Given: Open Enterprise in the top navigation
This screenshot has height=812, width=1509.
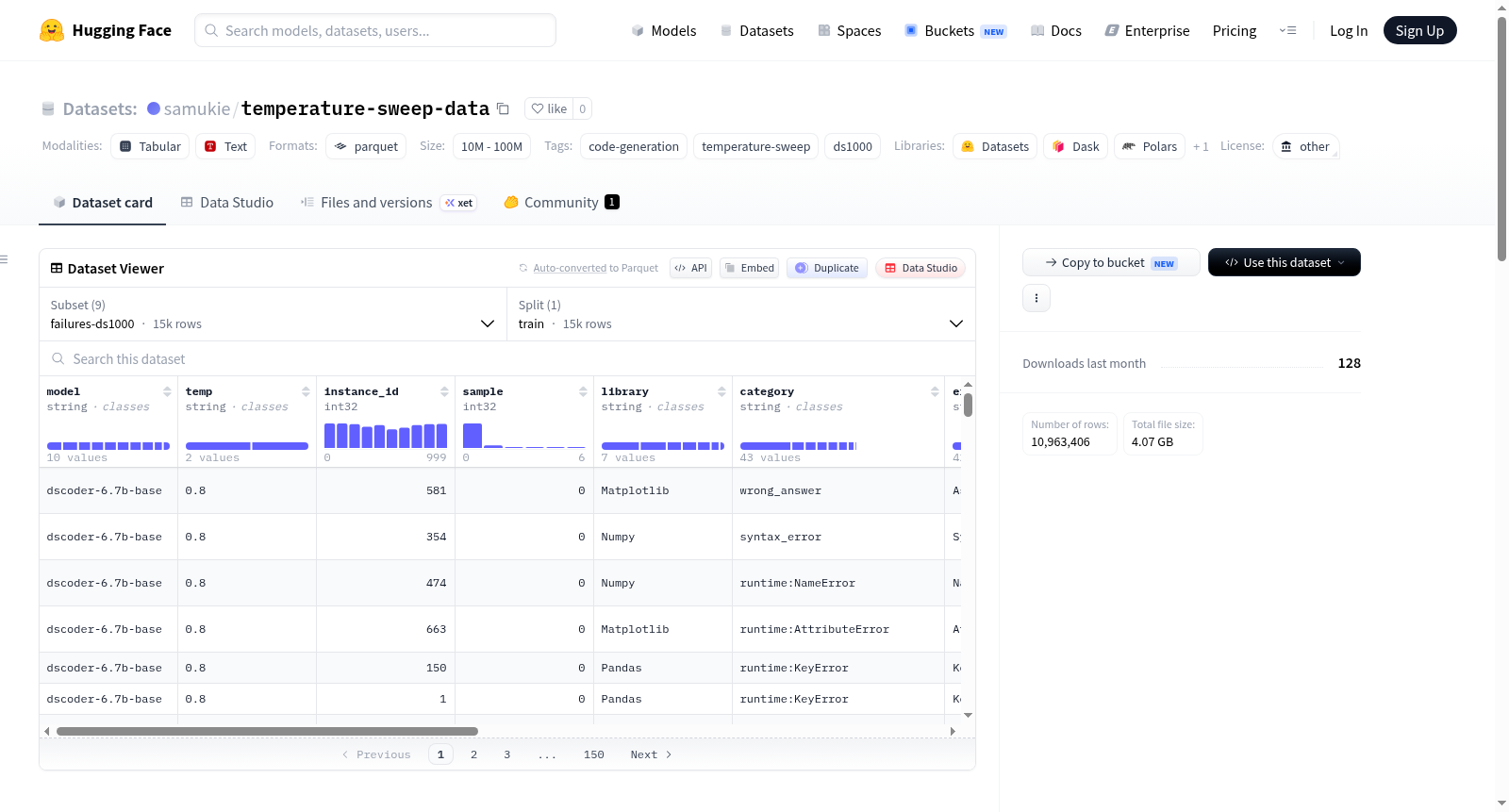Looking at the screenshot, I should (1147, 31).
